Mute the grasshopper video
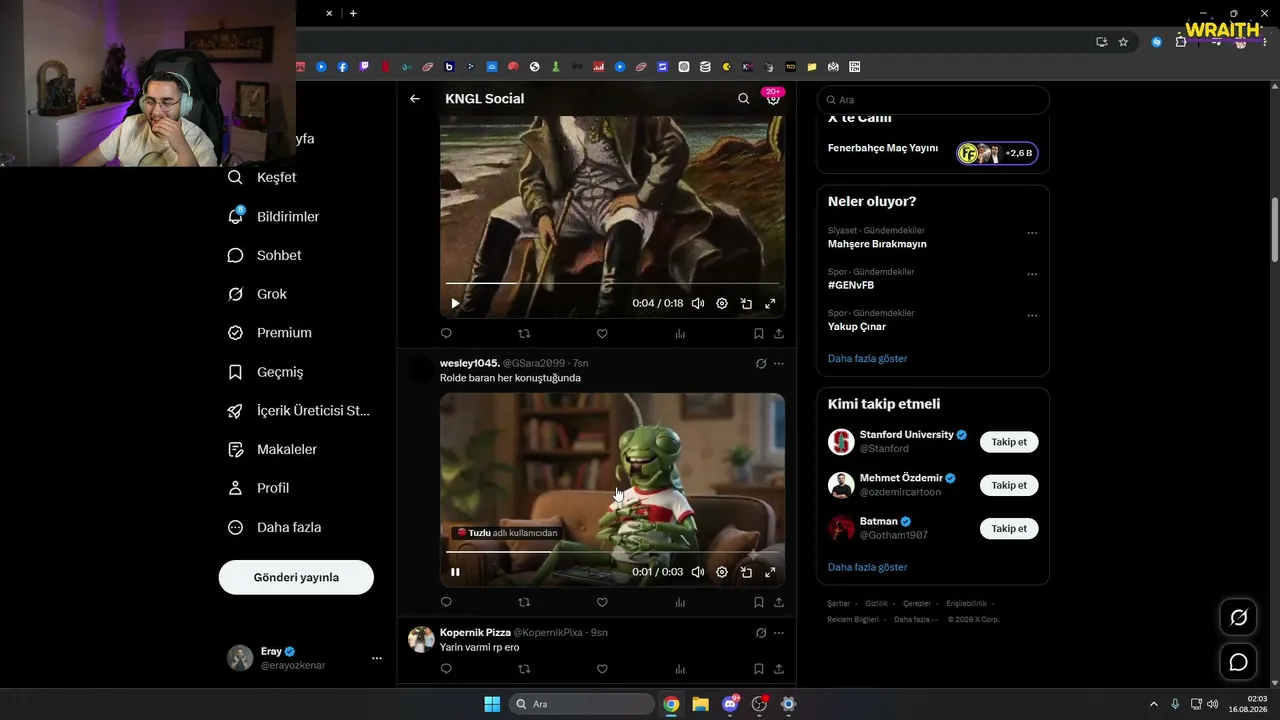This screenshot has height=720, width=1280. pyautogui.click(x=698, y=572)
